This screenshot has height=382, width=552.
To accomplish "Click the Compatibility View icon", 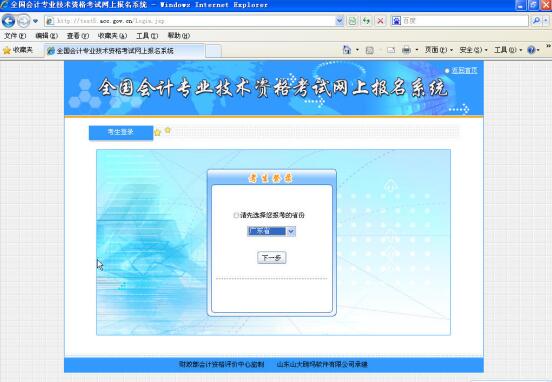I will tap(352, 21).
